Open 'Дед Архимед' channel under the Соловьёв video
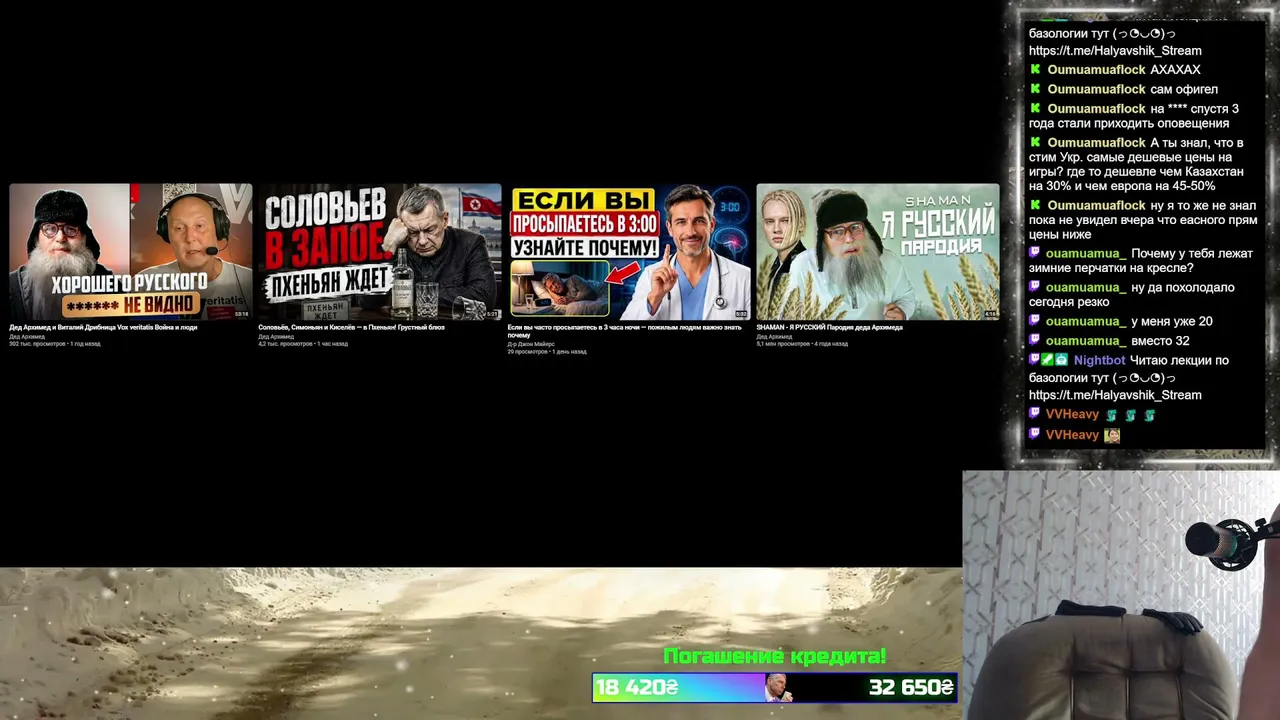Viewport: 1280px width, 720px height. (276, 336)
